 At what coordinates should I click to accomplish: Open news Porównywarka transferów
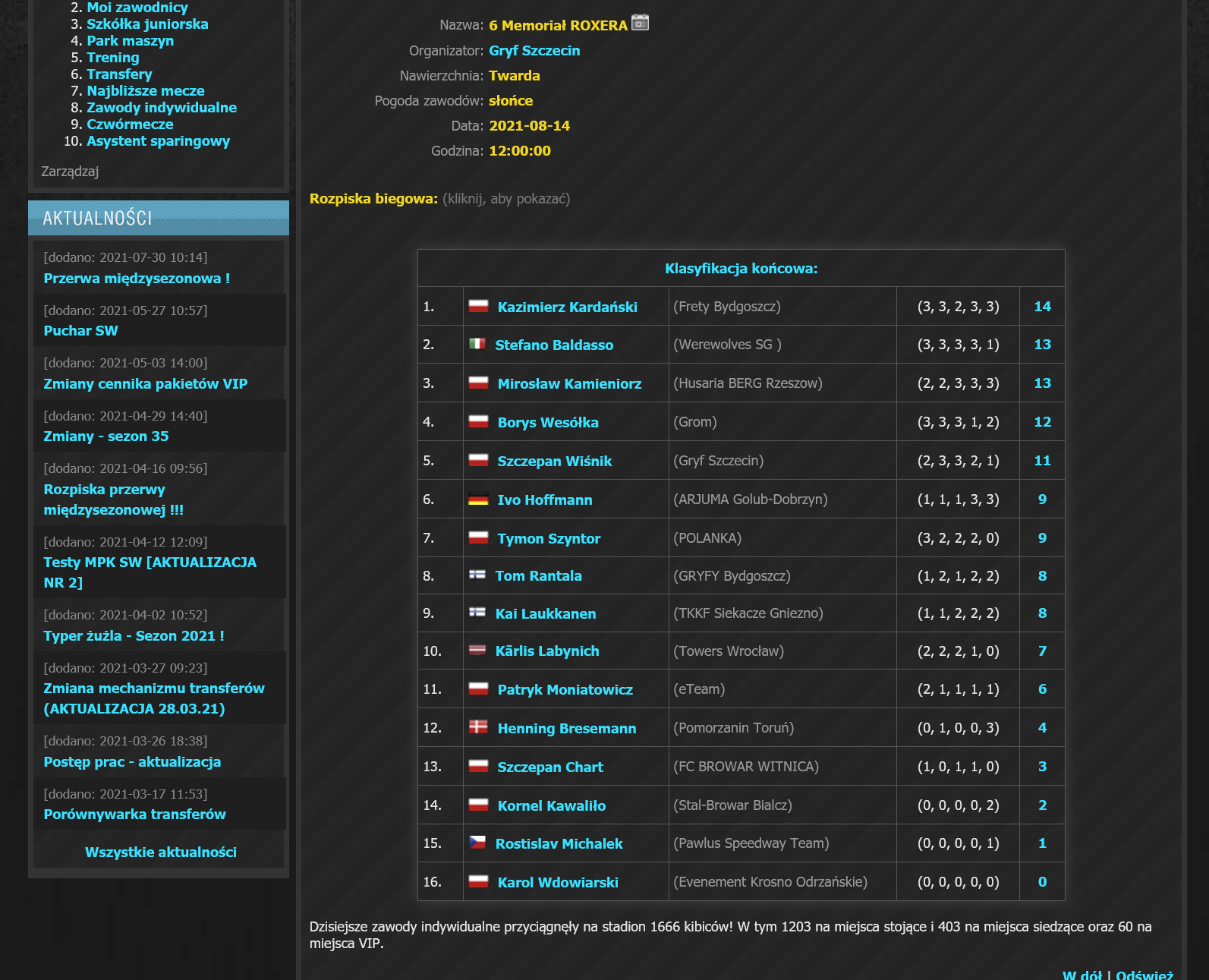[x=134, y=815]
